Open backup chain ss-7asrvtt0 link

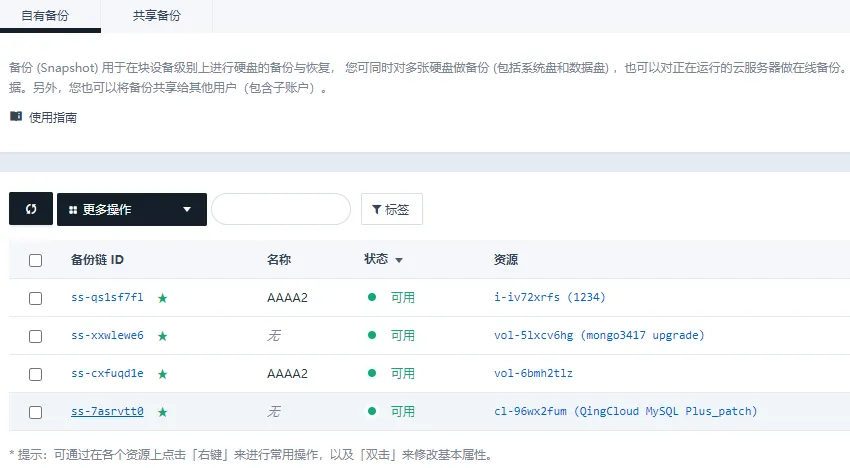click(107, 411)
